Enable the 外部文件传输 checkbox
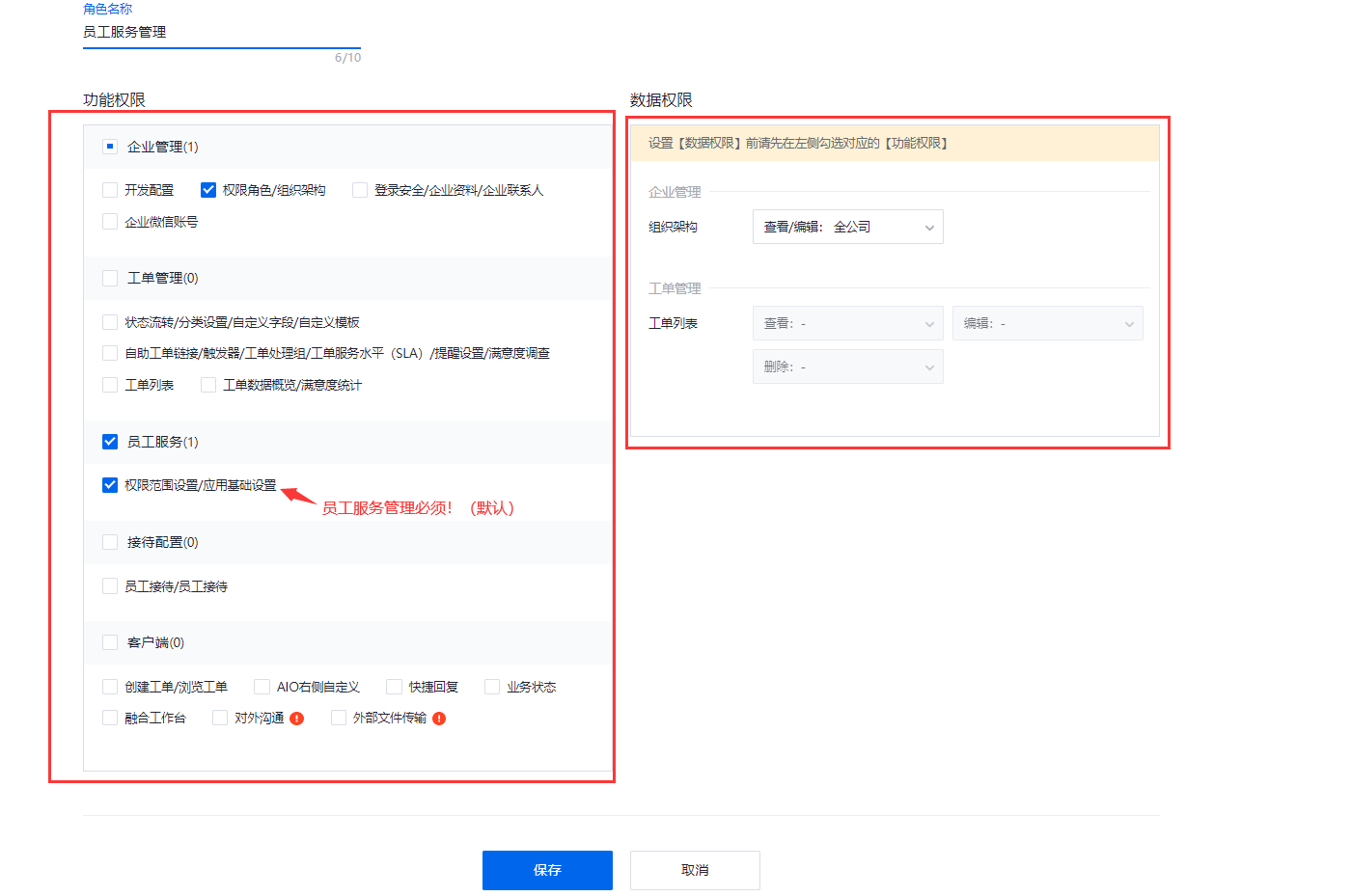Image resolution: width=1351 pixels, height=896 pixels. click(x=339, y=718)
